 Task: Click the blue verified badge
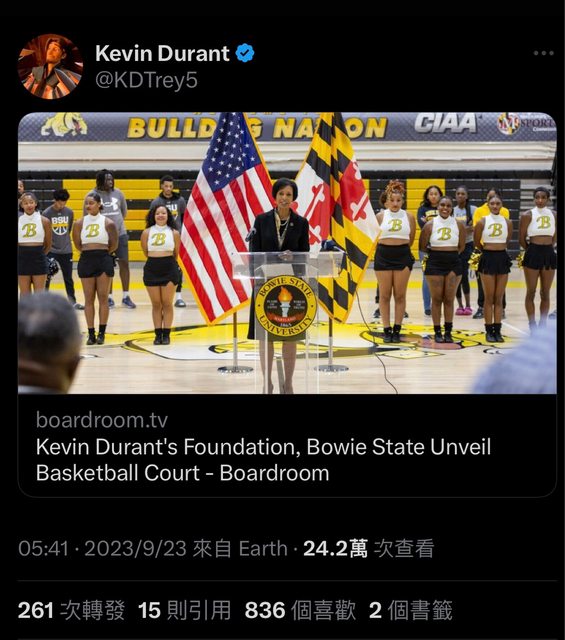[245, 53]
